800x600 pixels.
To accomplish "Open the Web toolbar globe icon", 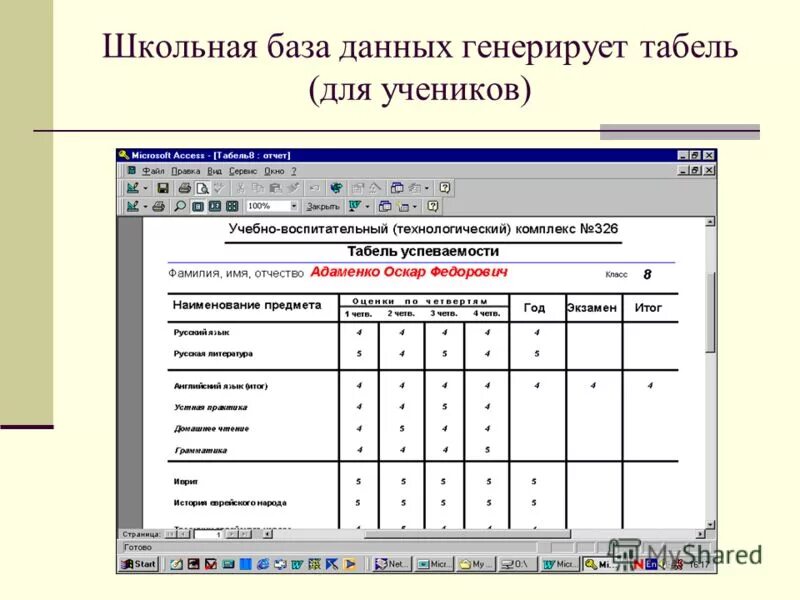I will 336,188.
